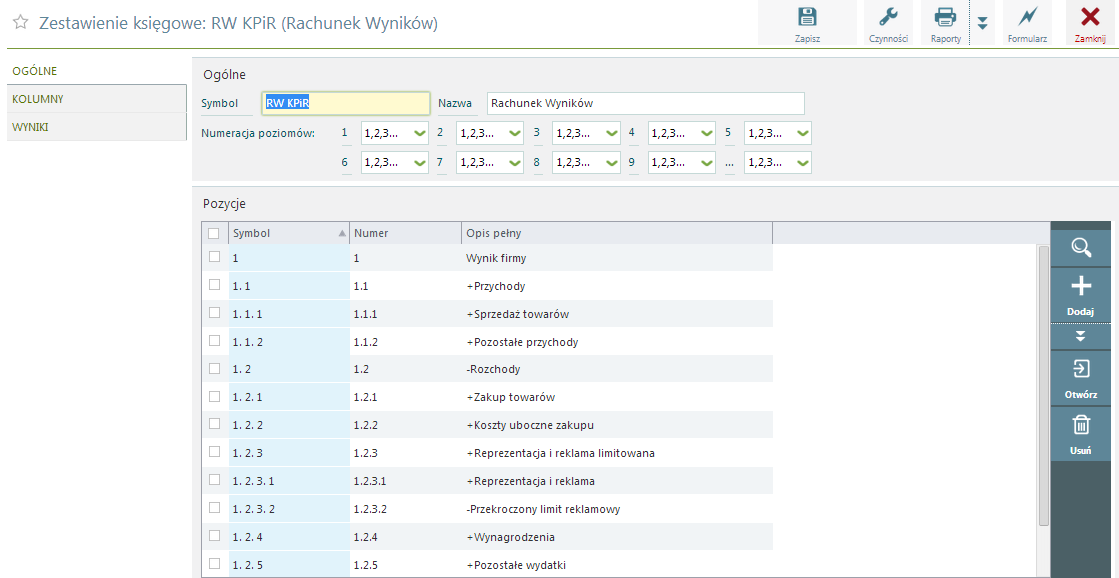Open level 3 numbering dropdown
Viewport: 1119px width, 578px height.
[587, 133]
